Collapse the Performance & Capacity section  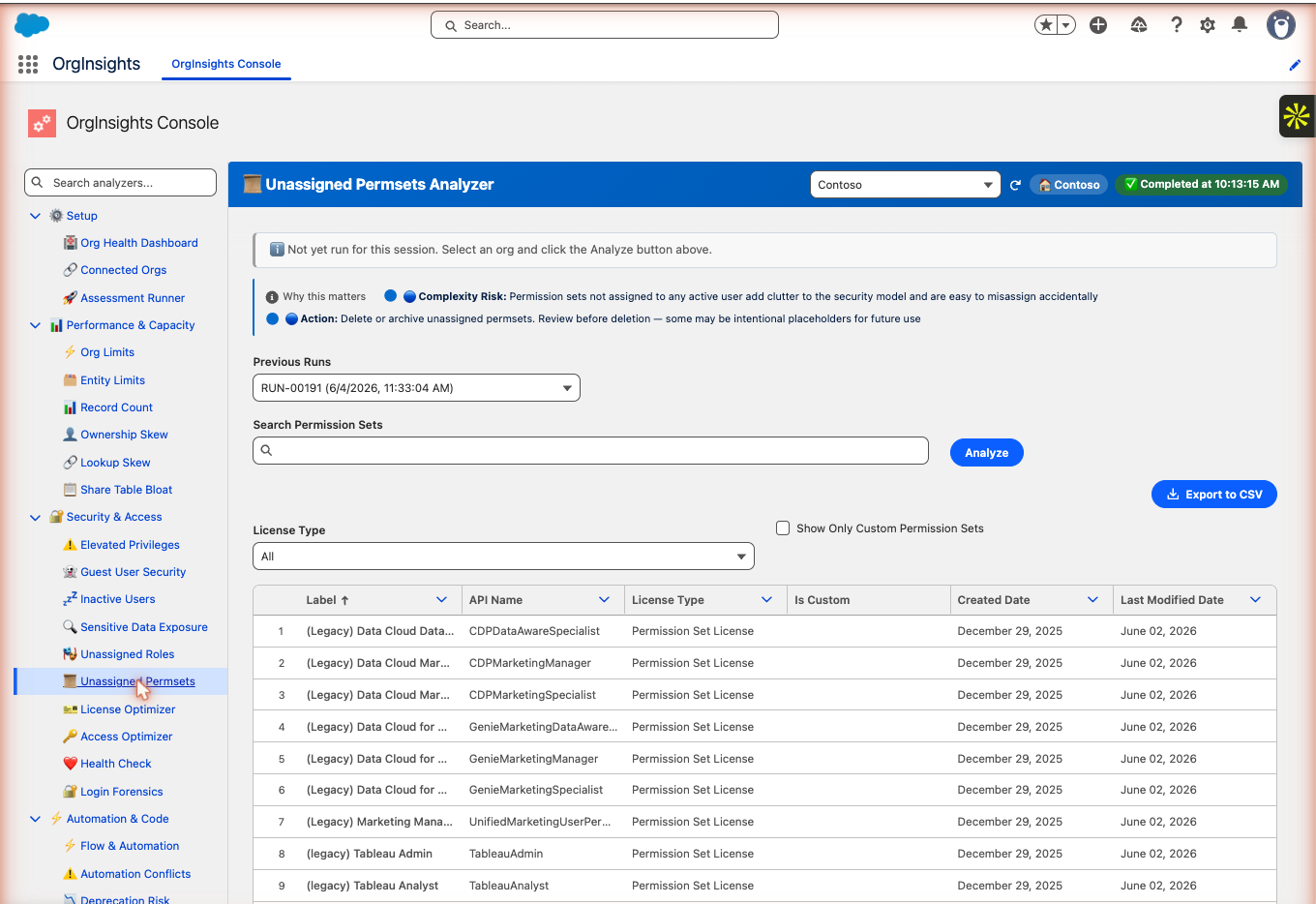(35, 325)
